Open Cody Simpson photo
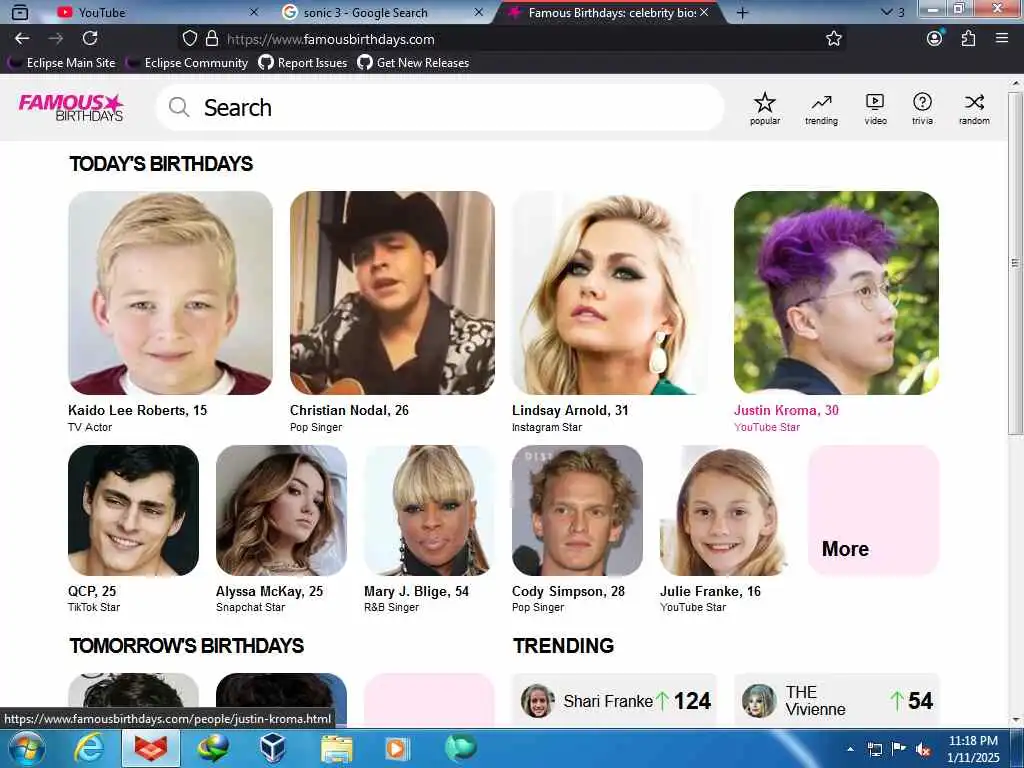 point(577,510)
